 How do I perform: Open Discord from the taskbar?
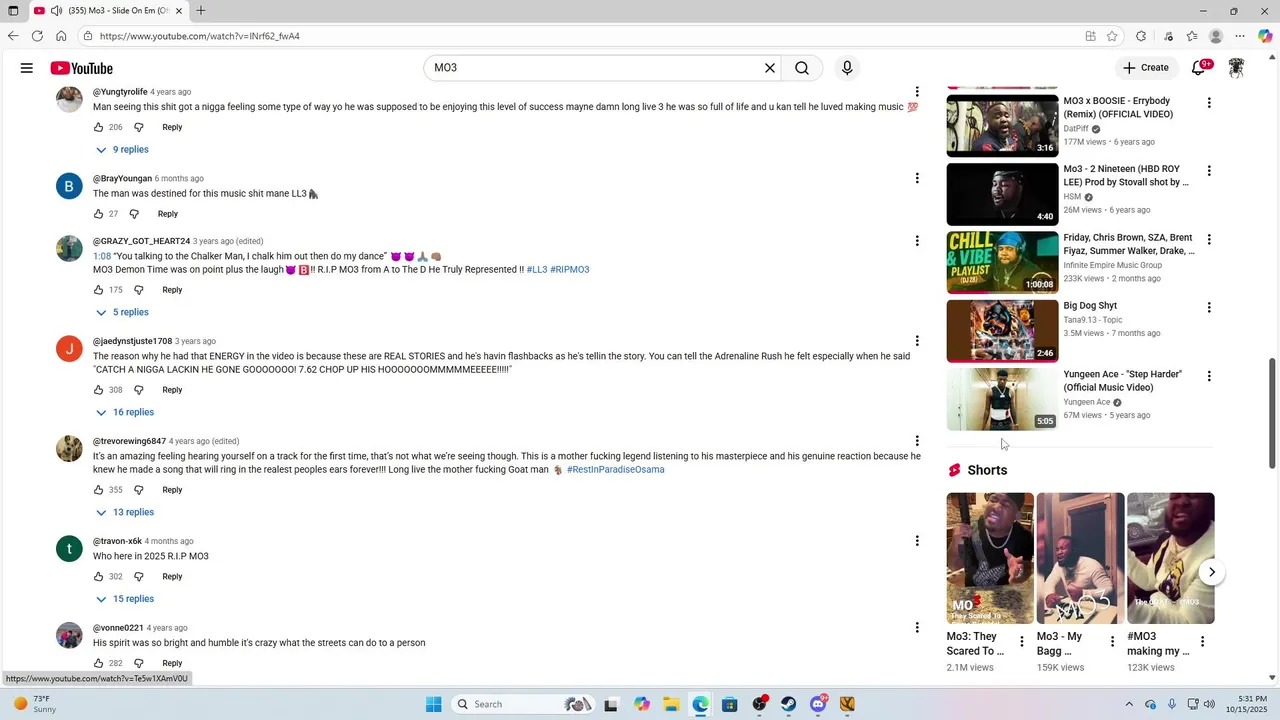(818, 704)
